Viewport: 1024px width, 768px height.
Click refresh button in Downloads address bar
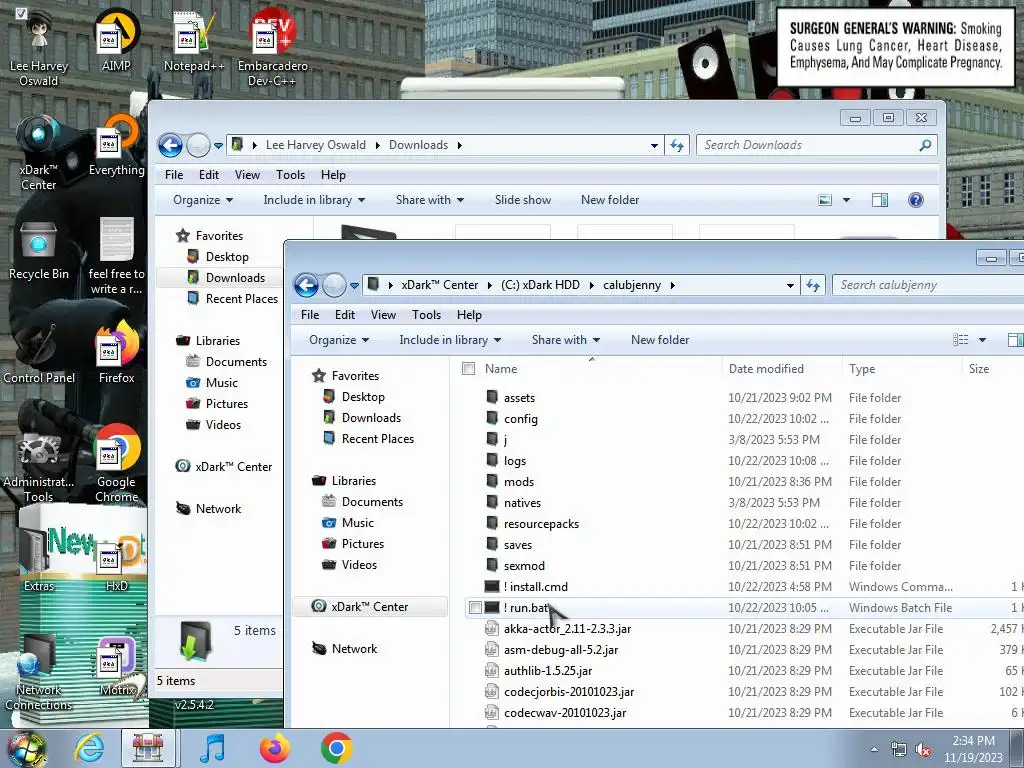click(677, 146)
